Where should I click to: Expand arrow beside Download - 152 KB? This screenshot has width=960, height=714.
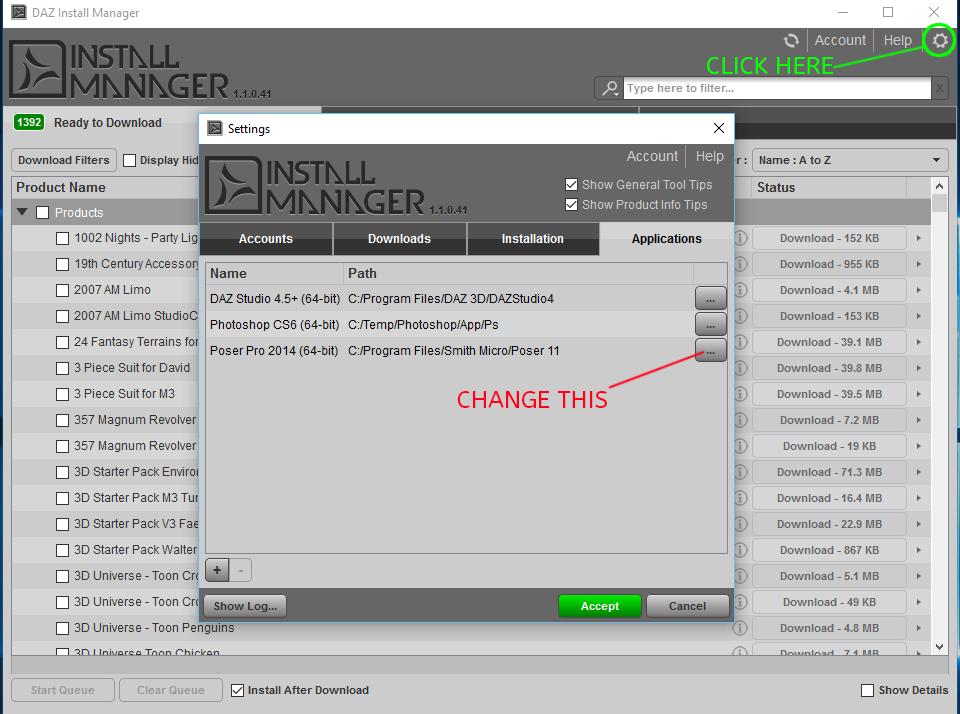tap(918, 238)
